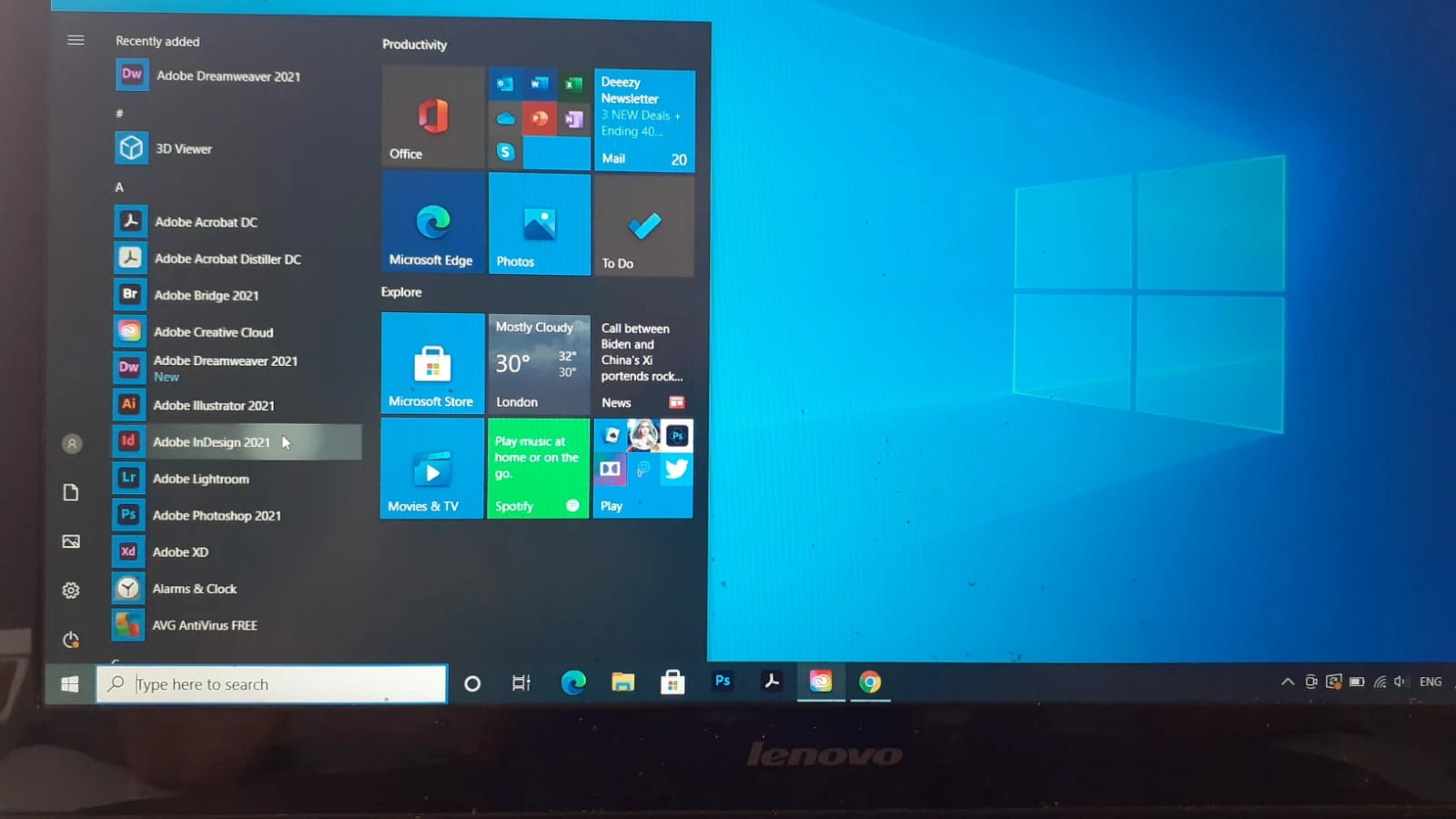Open Adobe Dreamweaver 2021 marked New
The width and height of the screenshot is (1456, 819).
point(237,368)
